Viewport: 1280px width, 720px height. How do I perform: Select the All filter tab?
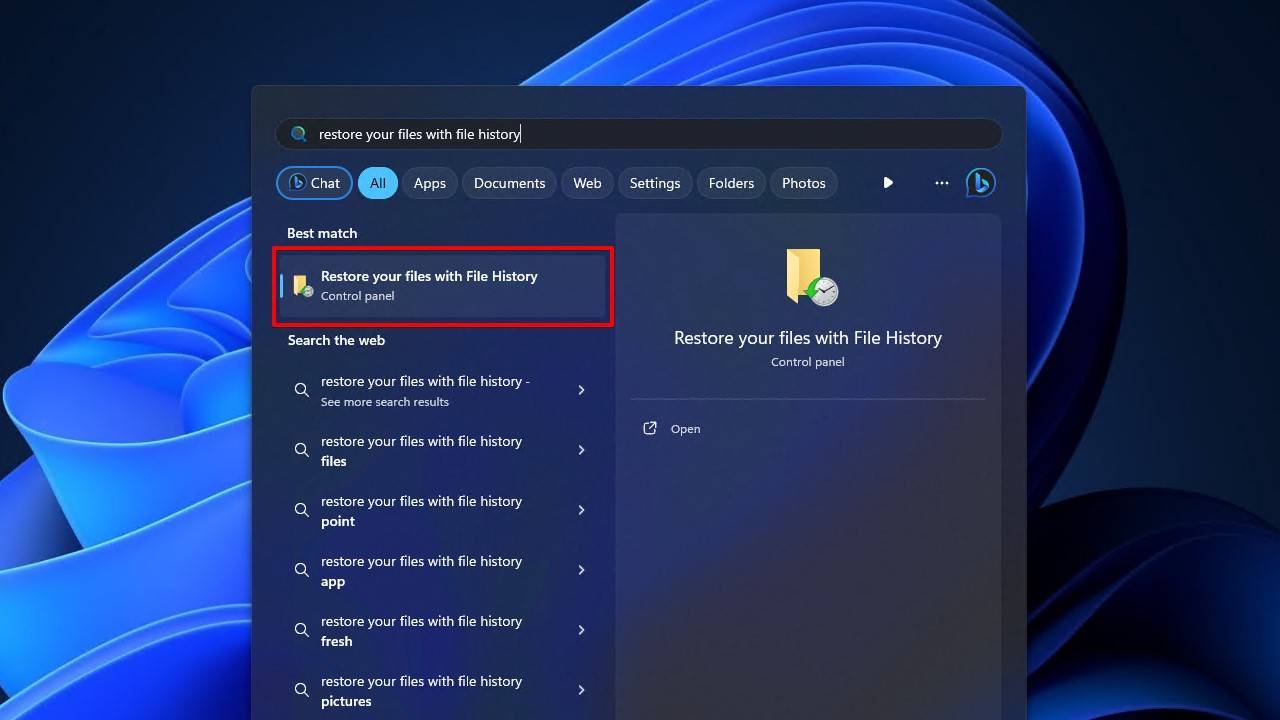point(377,183)
